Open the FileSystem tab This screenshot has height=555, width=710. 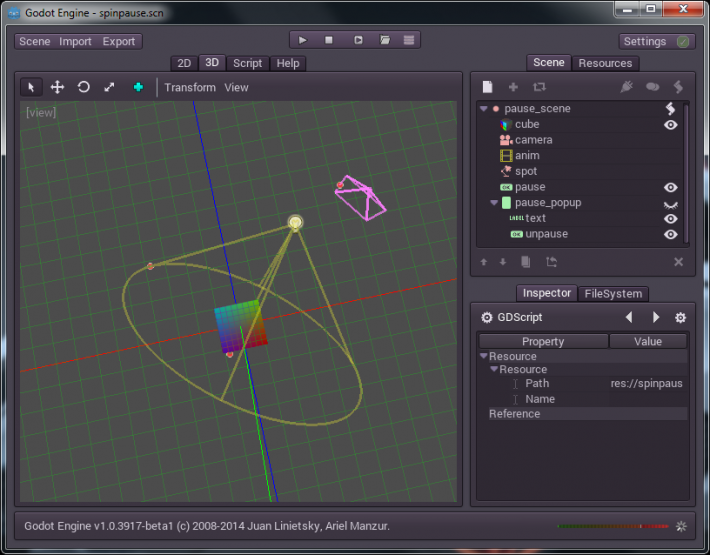coord(613,293)
